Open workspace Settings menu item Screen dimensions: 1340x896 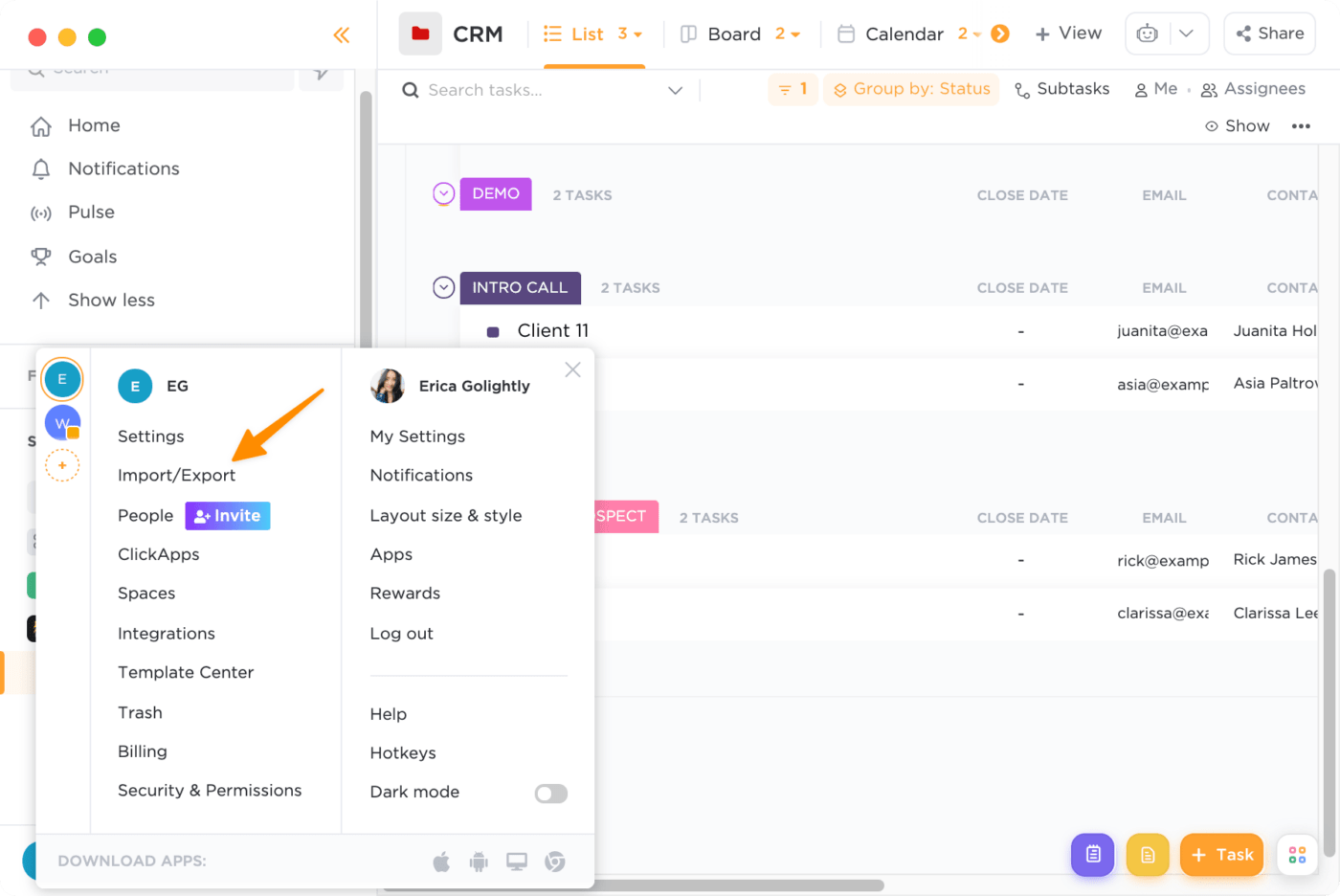(x=151, y=437)
